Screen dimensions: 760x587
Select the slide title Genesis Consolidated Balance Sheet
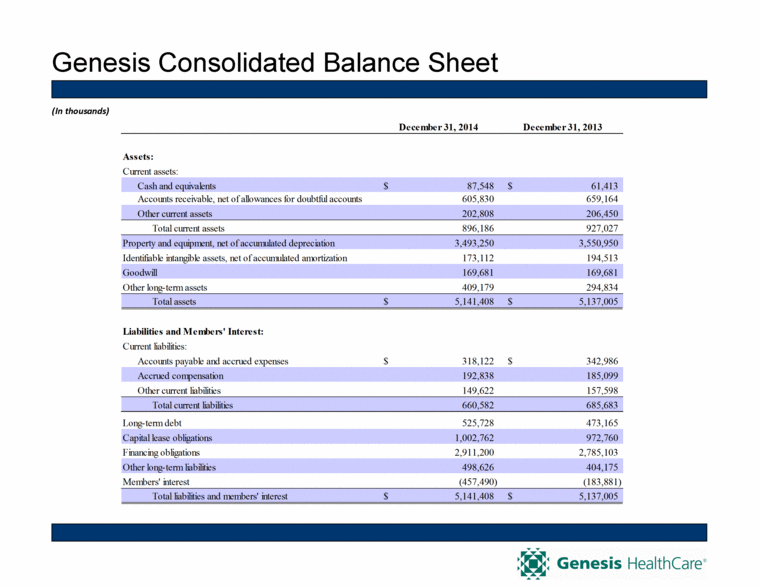tap(275, 64)
